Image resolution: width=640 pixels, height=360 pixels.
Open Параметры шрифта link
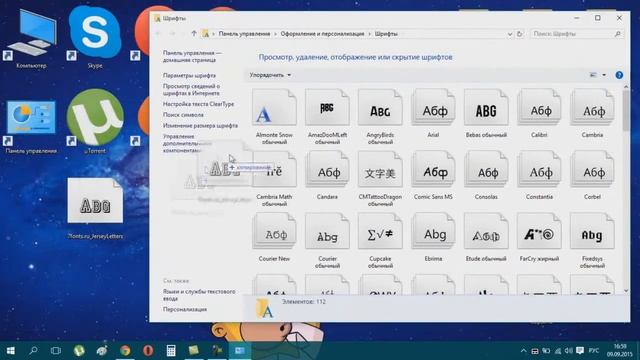[x=189, y=76]
